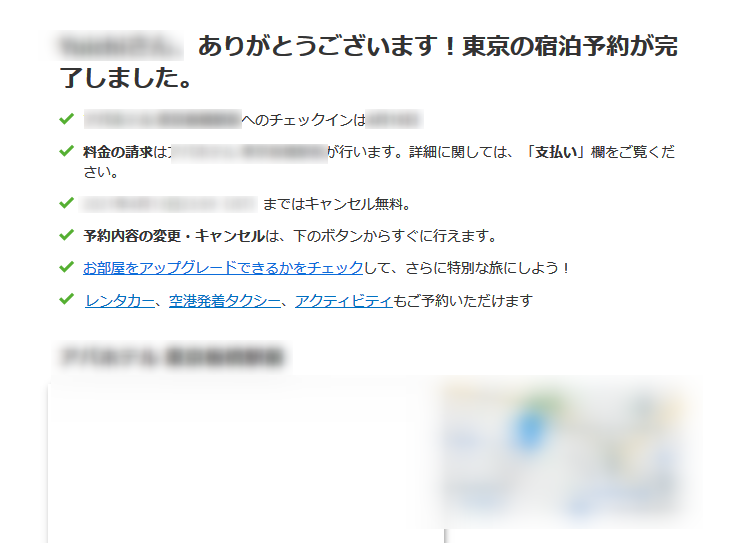Click the checkmark next to 予約内容の変更・キャンセル
Viewport: 733px width, 543px height.
click(x=66, y=236)
